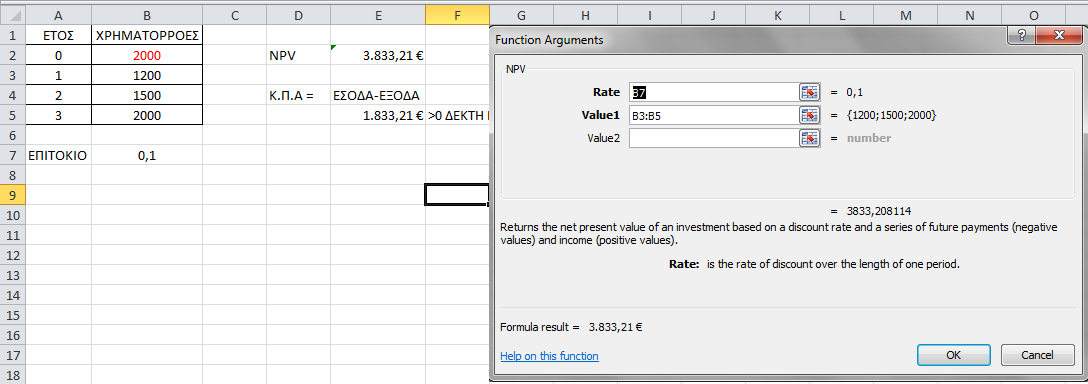Select the cell containing 1500

(x=146, y=95)
